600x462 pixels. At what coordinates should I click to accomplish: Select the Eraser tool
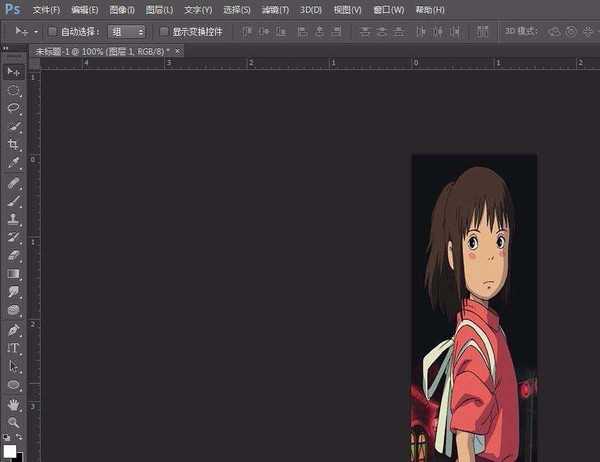pos(14,255)
